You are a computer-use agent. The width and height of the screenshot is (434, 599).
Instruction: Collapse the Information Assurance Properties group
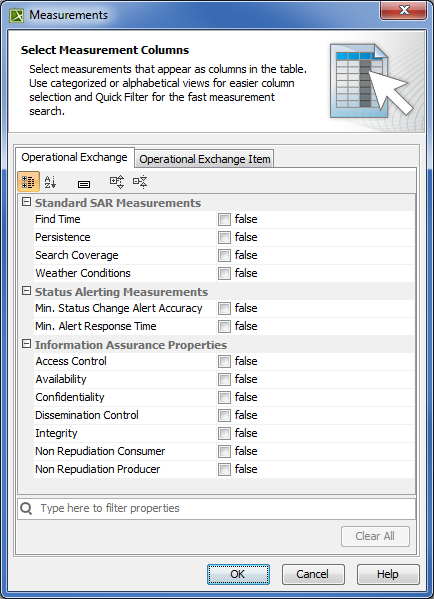coord(26,344)
